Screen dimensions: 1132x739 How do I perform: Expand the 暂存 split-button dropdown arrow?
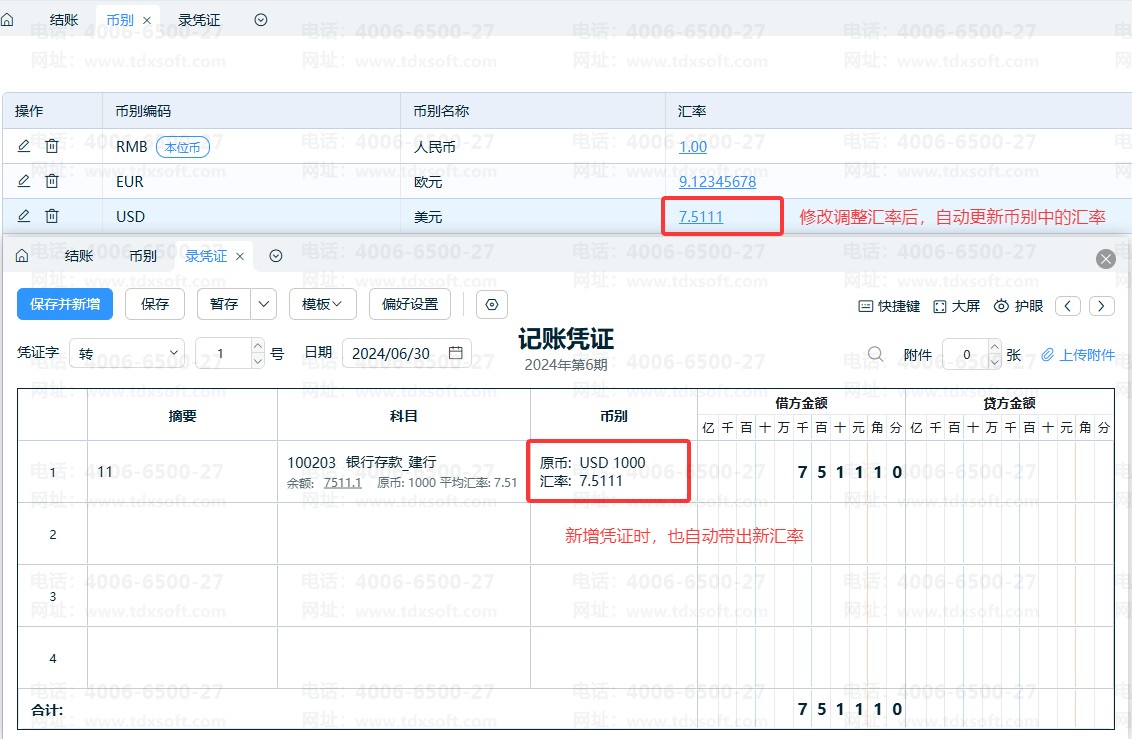coord(264,304)
